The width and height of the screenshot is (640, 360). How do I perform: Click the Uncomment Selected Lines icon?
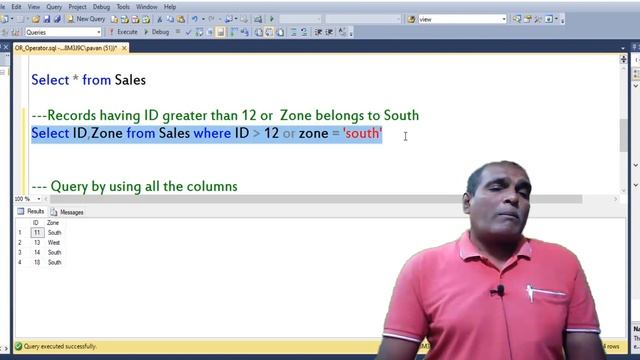(304, 32)
